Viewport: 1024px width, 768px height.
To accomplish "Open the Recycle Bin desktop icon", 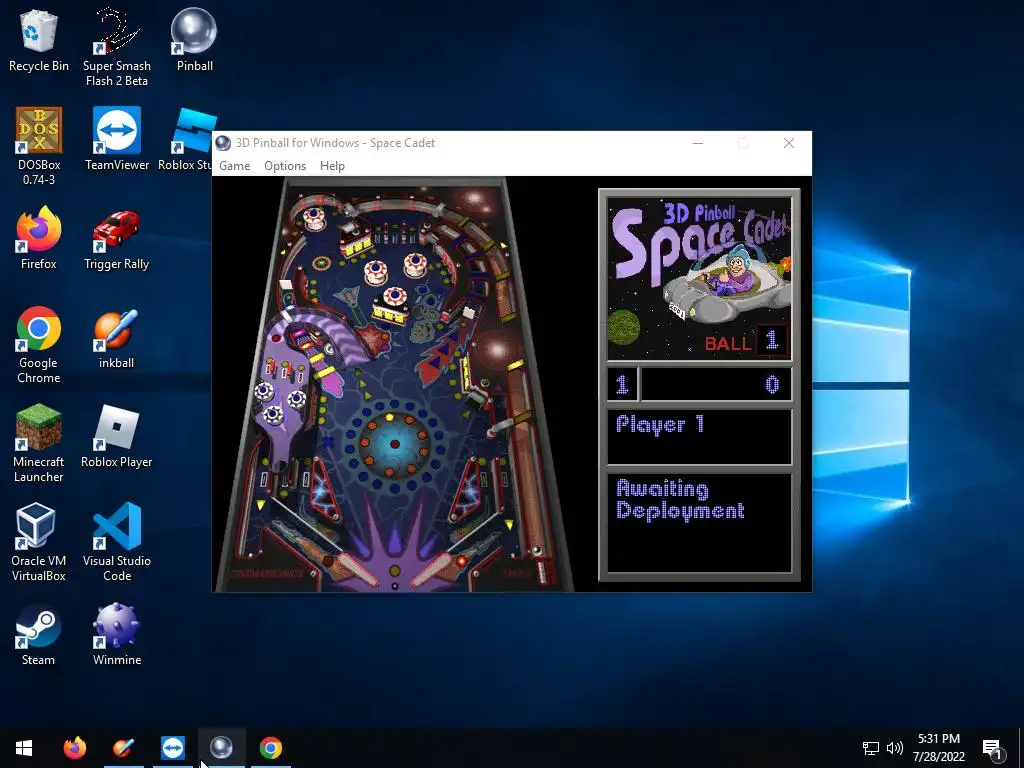I will pos(39,40).
